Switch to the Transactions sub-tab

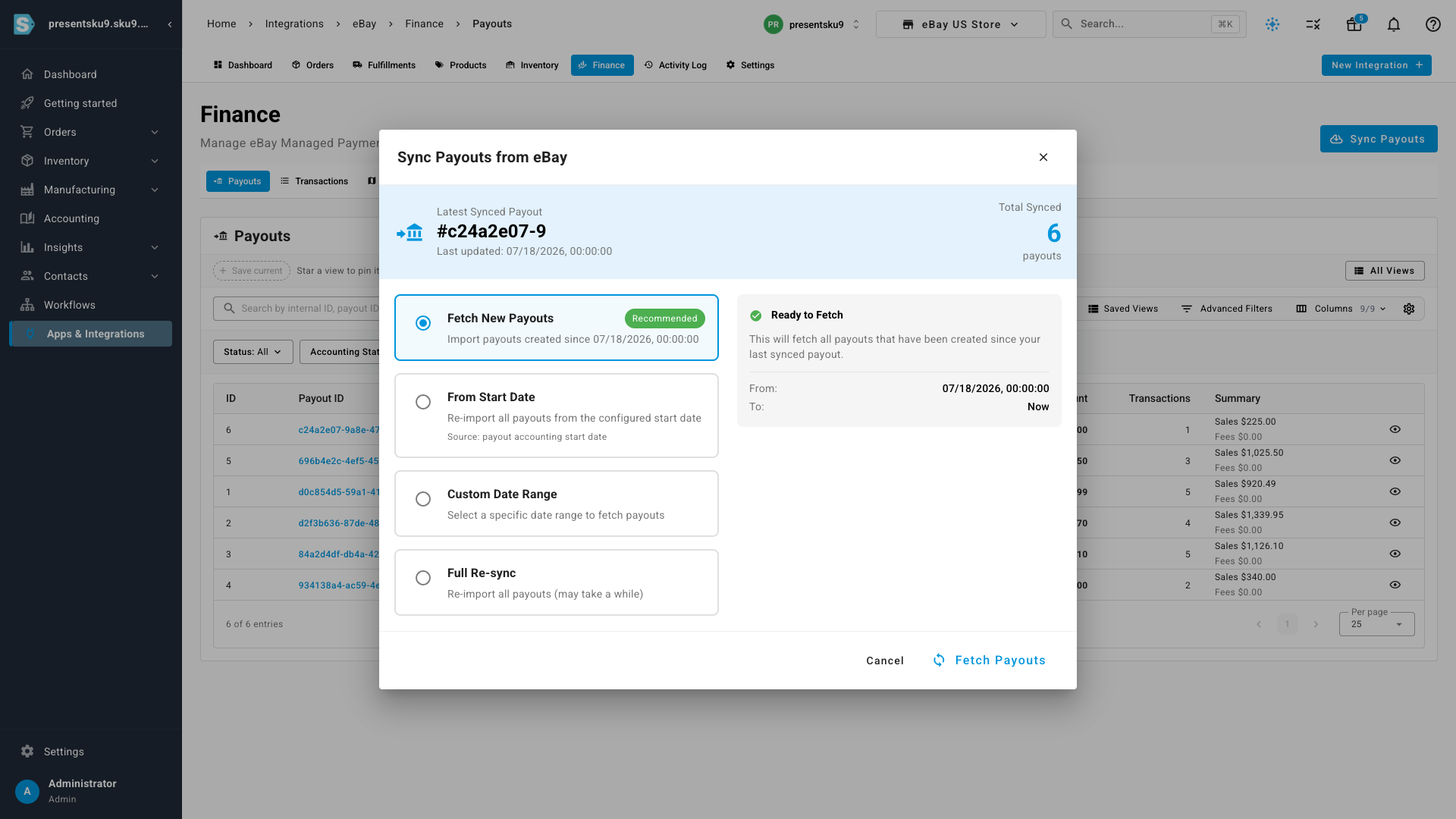314,181
